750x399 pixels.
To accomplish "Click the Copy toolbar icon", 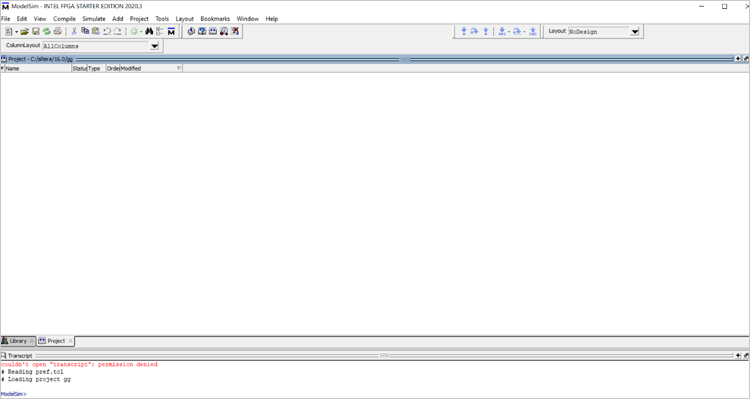I will [x=85, y=31].
